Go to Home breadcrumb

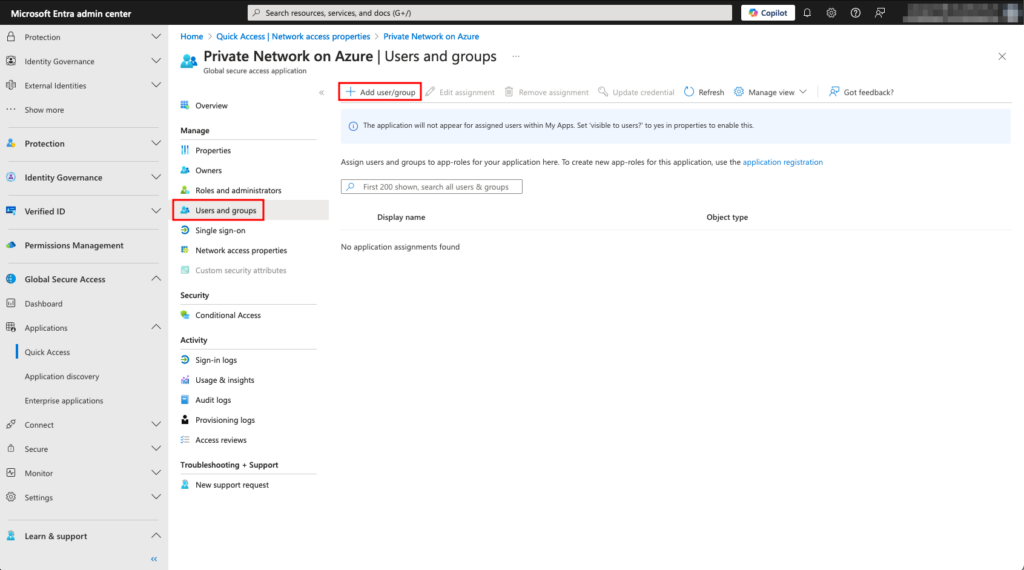191,37
